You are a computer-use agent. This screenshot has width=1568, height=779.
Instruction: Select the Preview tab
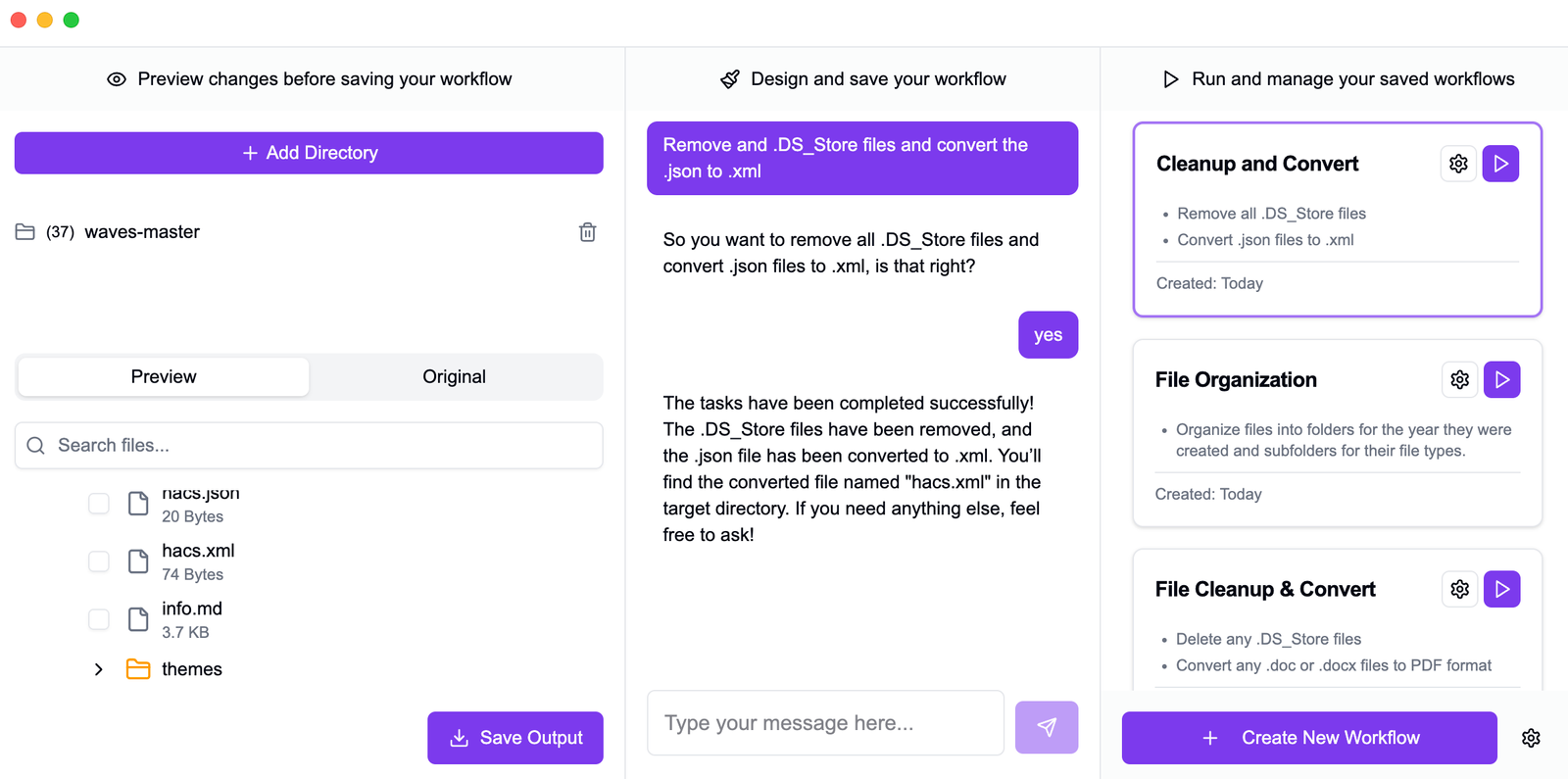[x=164, y=377]
